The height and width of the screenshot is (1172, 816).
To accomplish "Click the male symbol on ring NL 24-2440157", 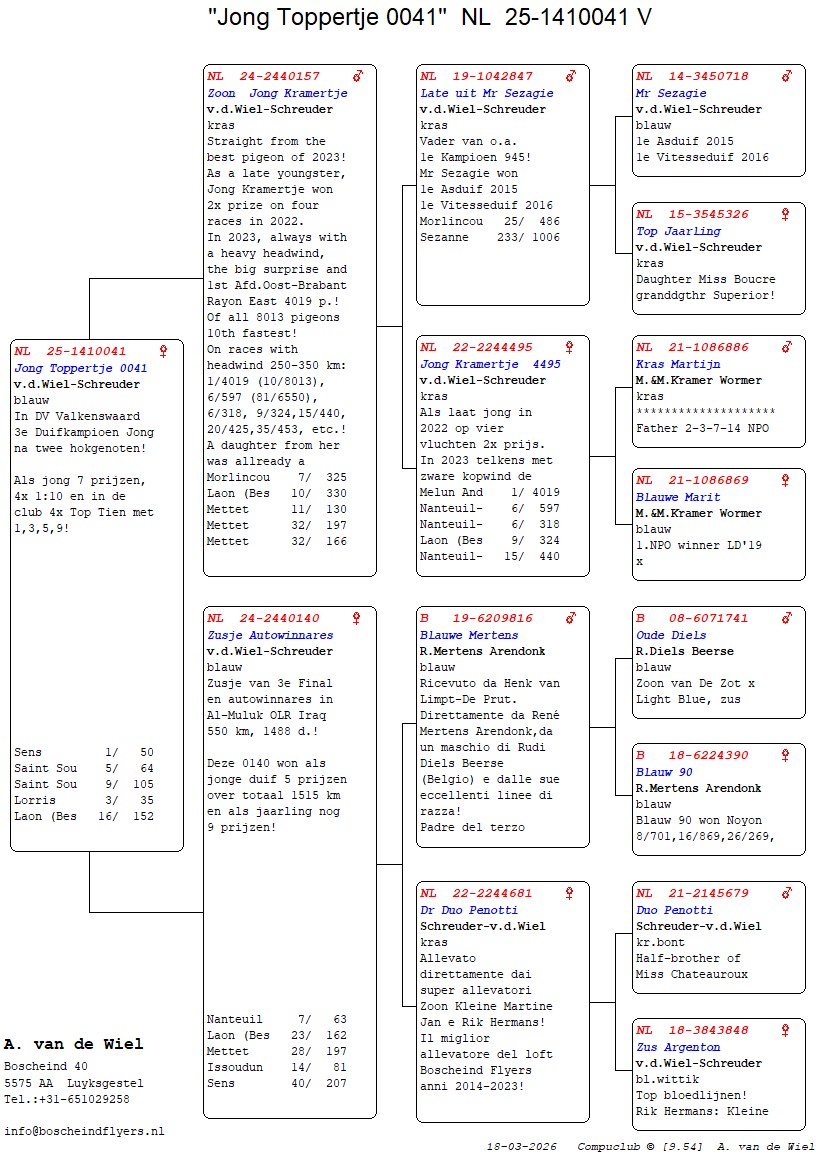I will [357, 76].
